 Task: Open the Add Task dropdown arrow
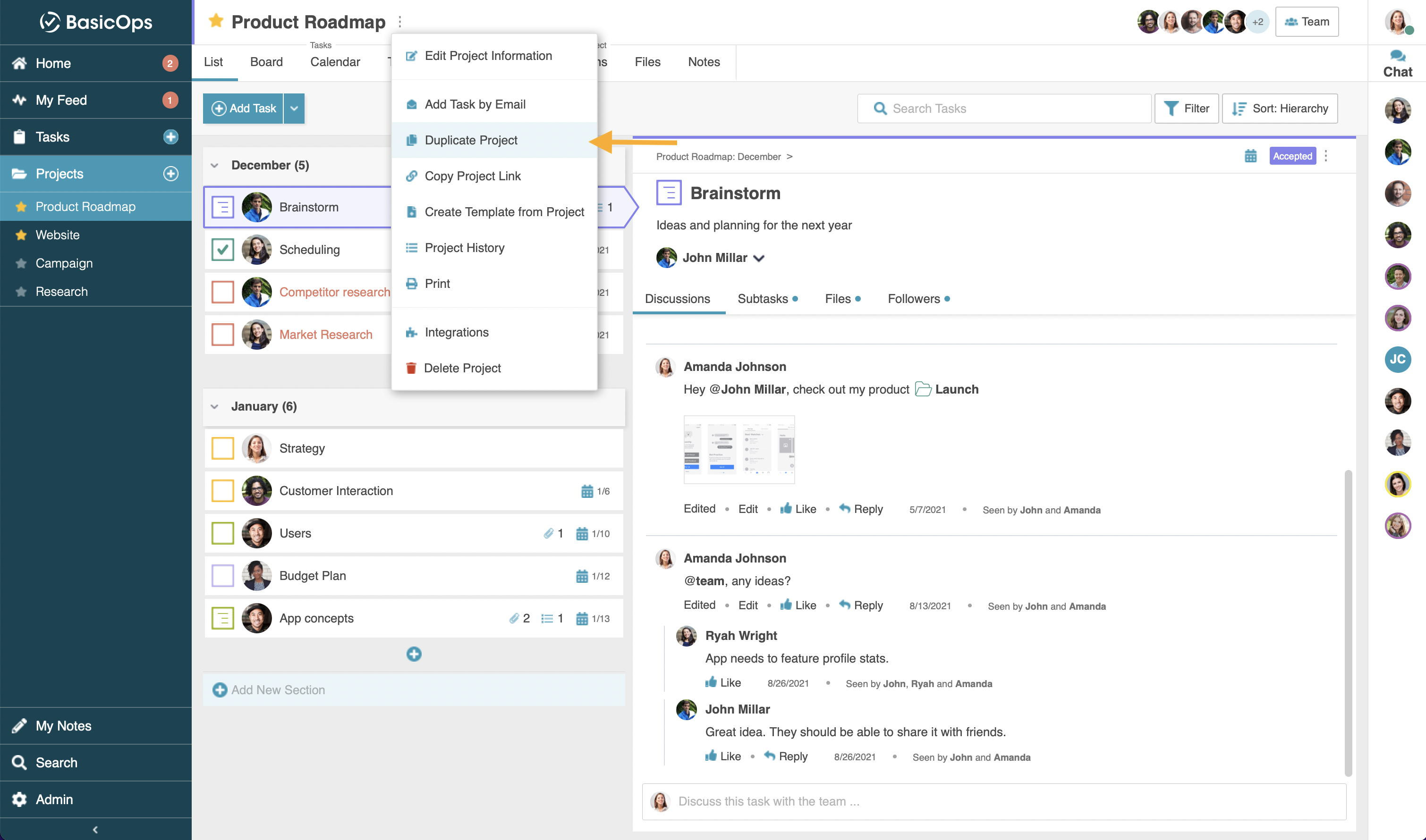pos(294,108)
